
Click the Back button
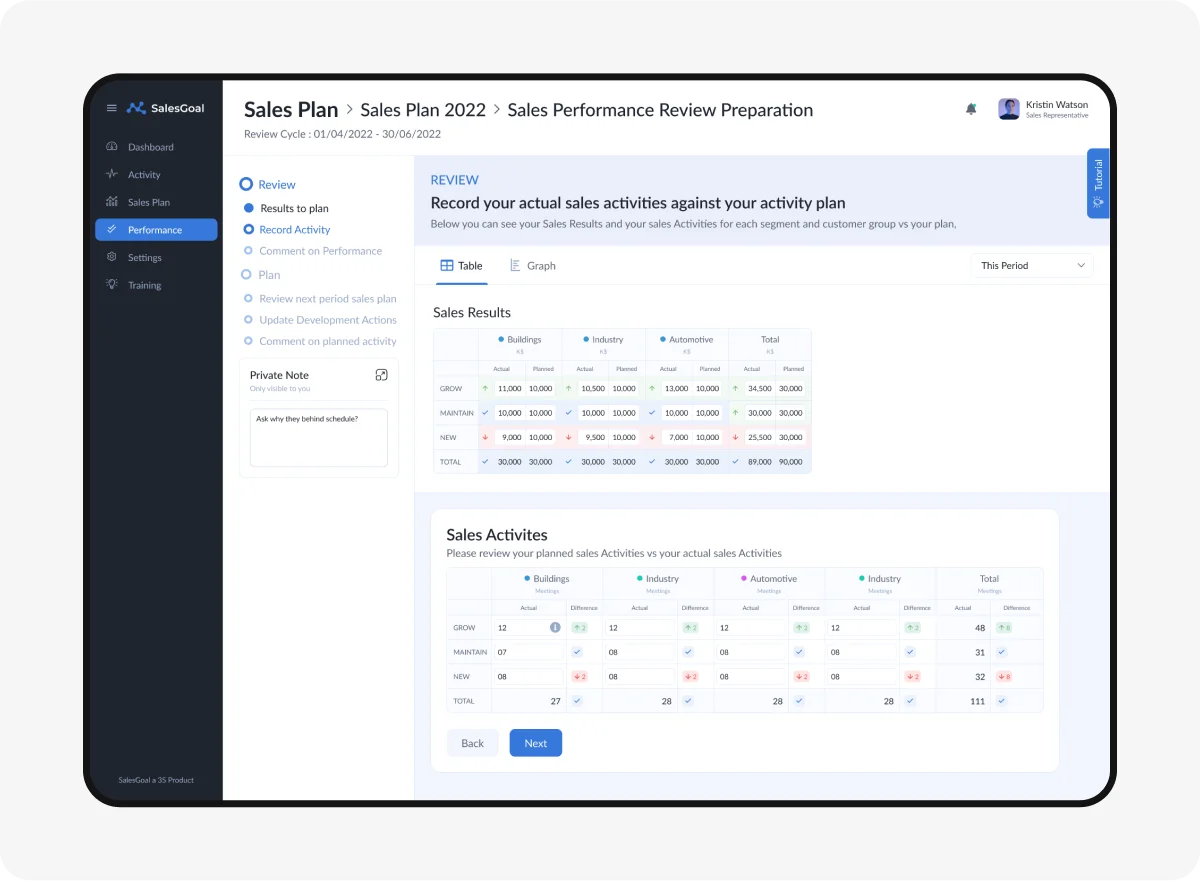pyautogui.click(x=472, y=743)
